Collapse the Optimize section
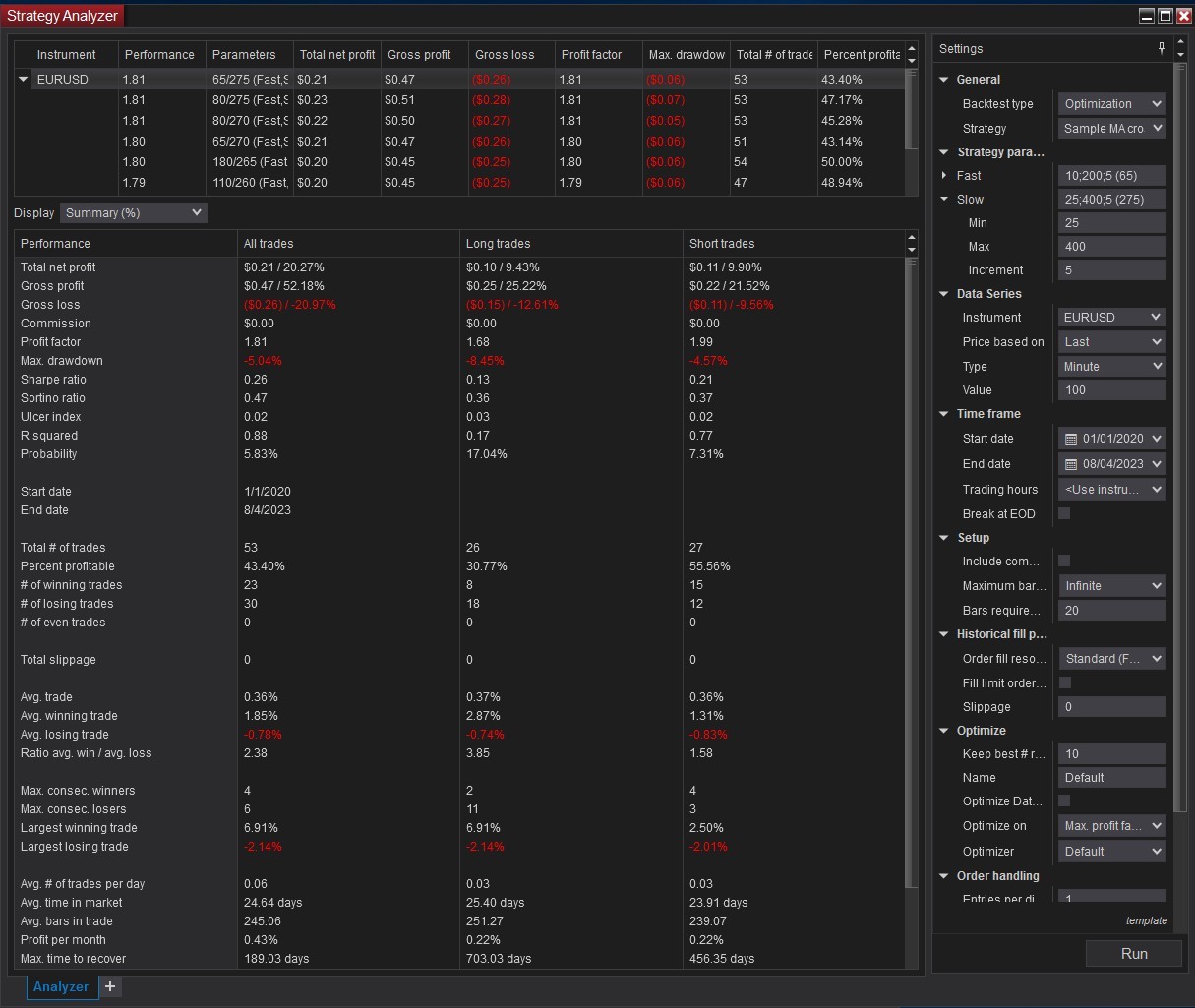Viewport: 1195px width, 1008px height. [x=944, y=731]
